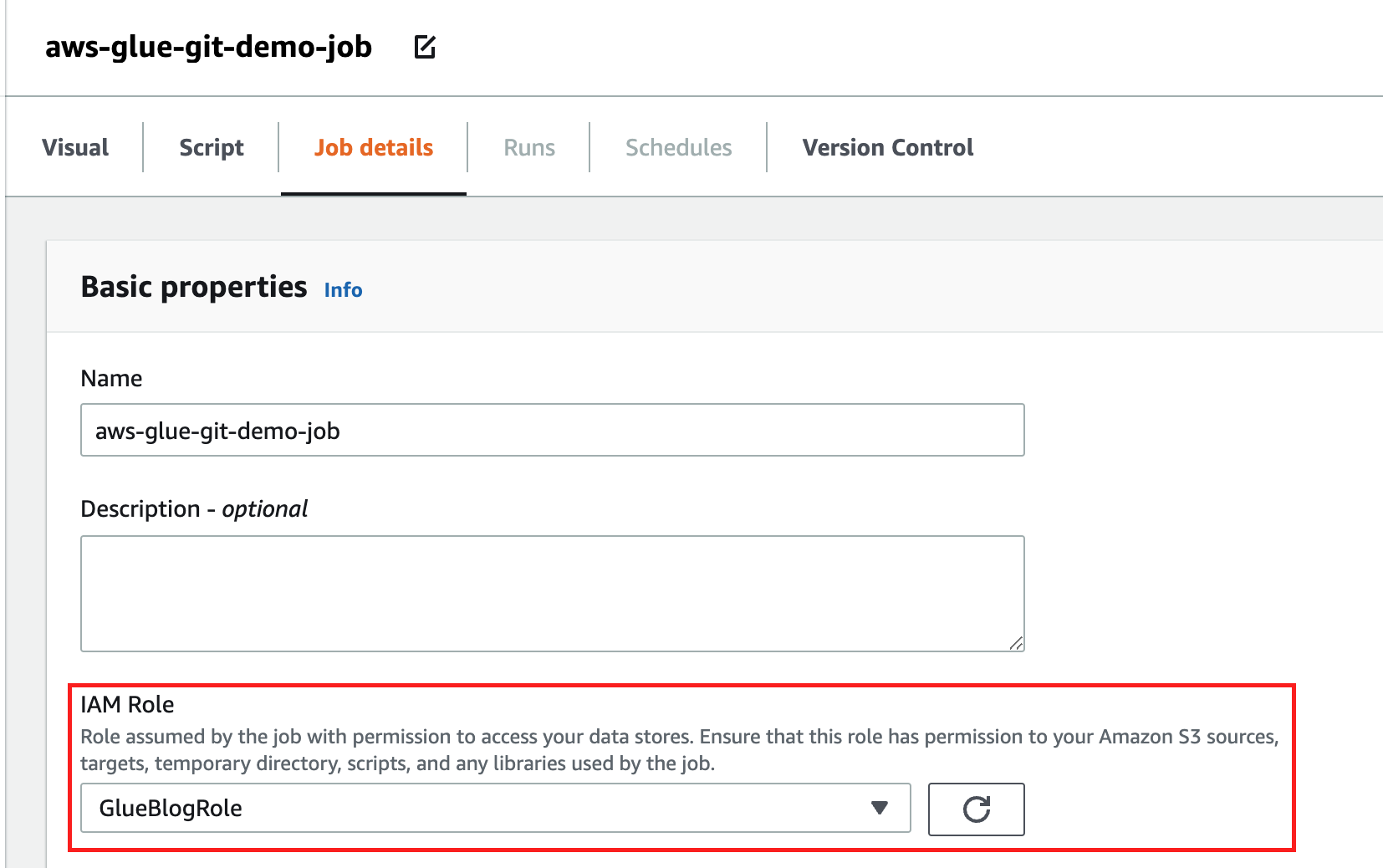Click into the Name input field
This screenshot has height=868, width=1383.
click(553, 430)
